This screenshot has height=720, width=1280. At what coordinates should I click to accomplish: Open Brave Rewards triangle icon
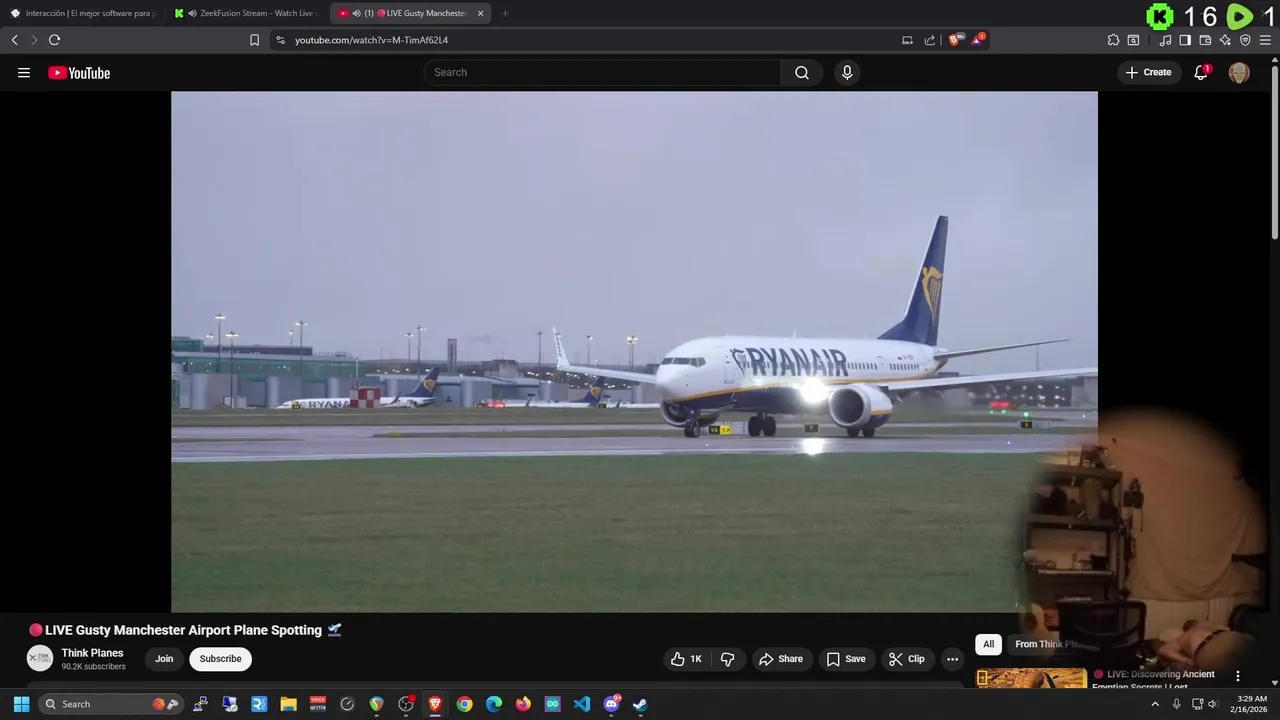coord(978,40)
